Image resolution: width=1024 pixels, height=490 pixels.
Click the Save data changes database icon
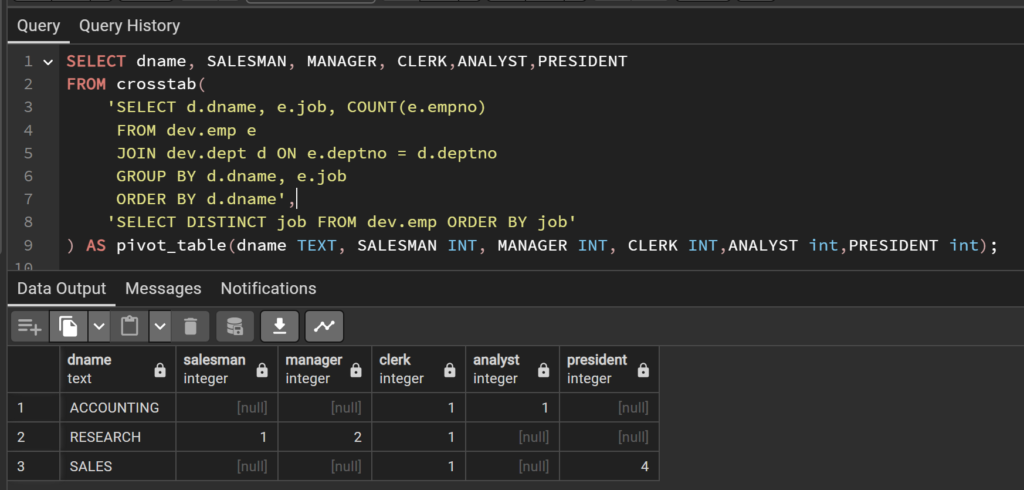tap(235, 326)
